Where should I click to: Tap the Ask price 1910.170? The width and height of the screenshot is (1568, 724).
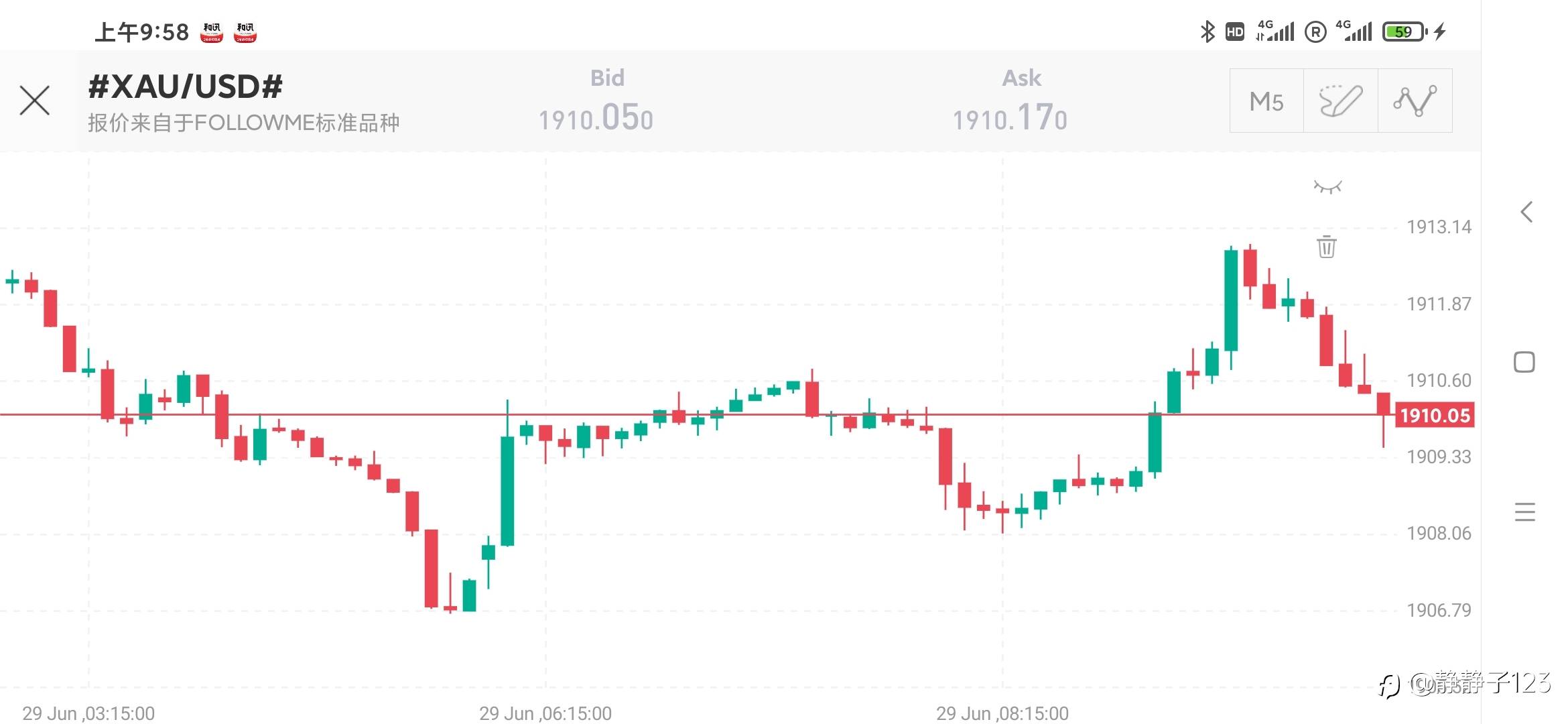[x=1010, y=119]
